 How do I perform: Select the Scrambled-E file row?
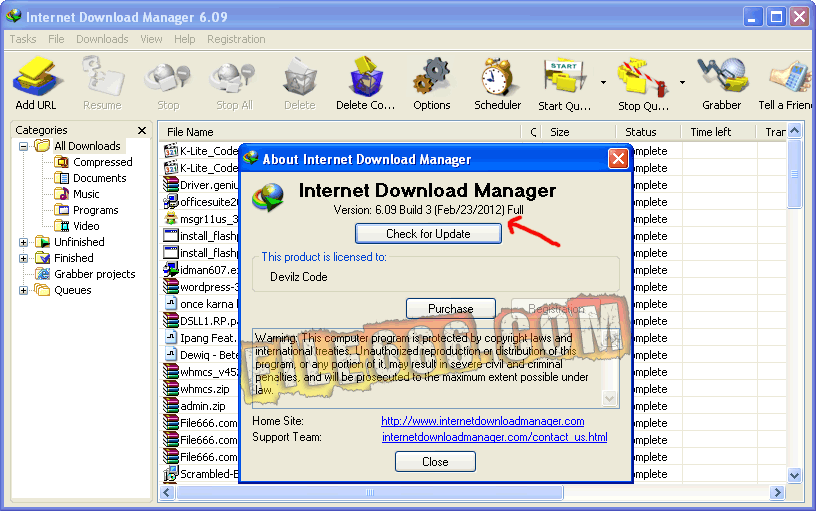pyautogui.click(x=201, y=474)
